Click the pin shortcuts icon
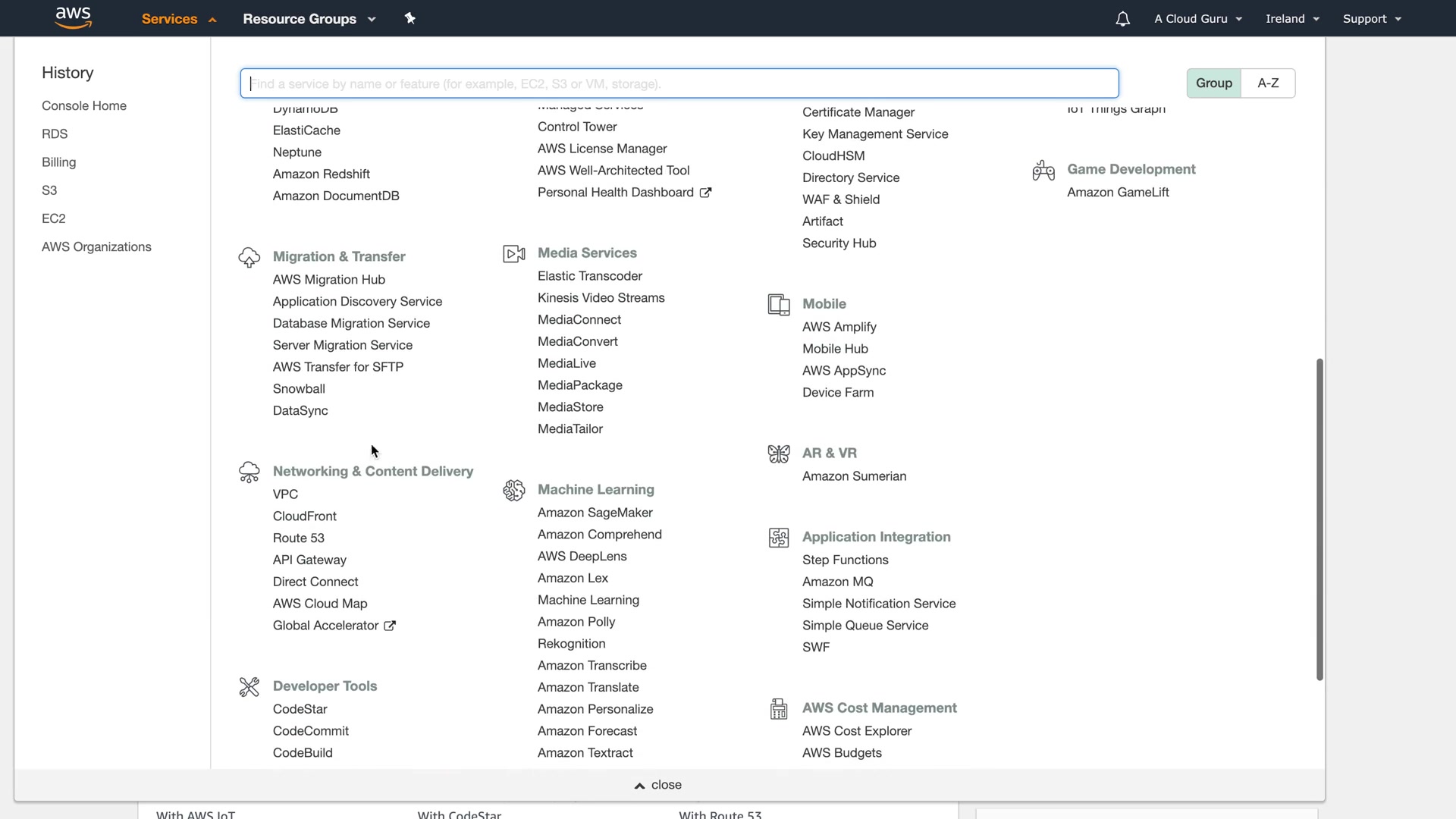This screenshot has height=819, width=1456. [410, 18]
